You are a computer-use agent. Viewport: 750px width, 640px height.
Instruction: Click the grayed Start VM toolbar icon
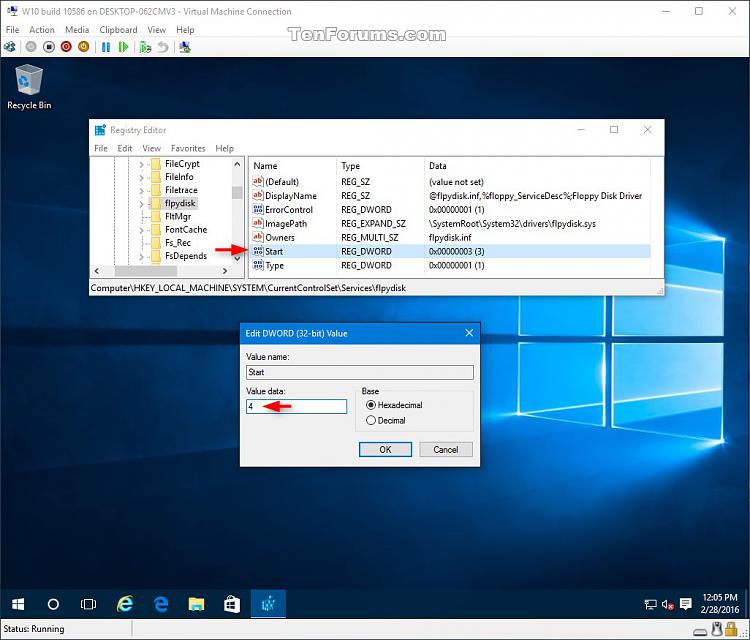click(x=31, y=47)
